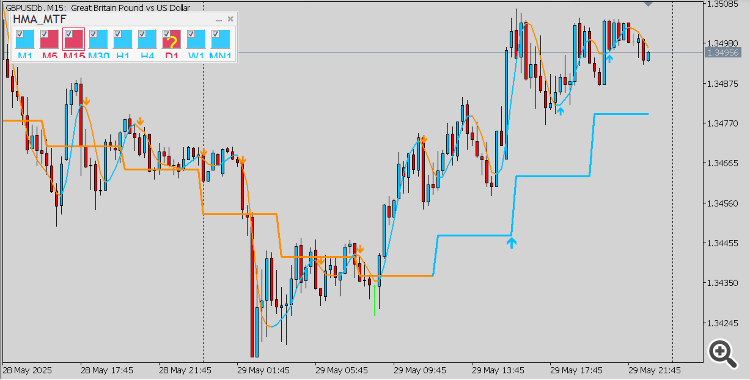The width and height of the screenshot is (750, 380).
Task: Click the 1.34770 price axis label
Action: click(x=723, y=123)
